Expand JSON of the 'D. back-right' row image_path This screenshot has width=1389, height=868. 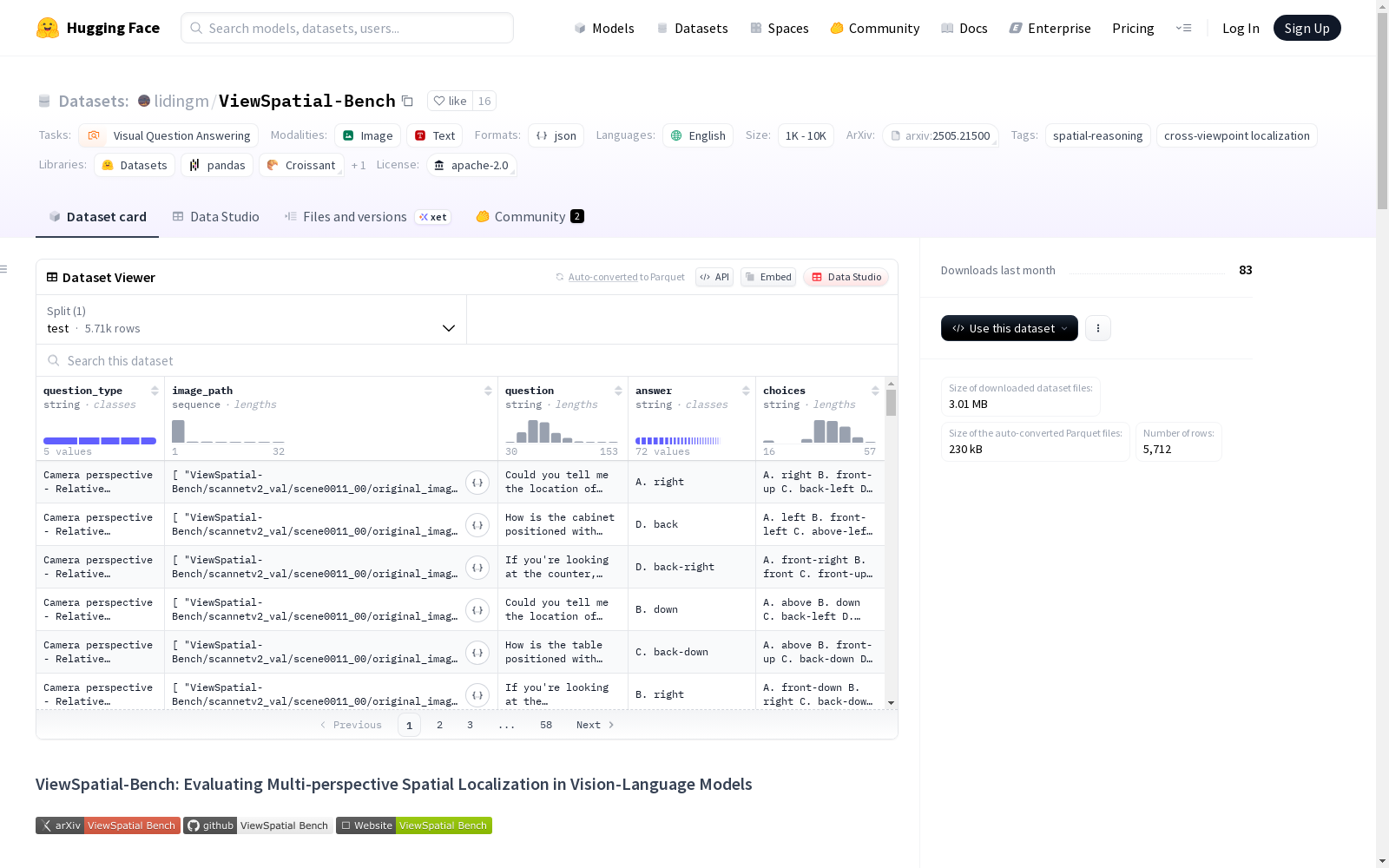[477, 568]
